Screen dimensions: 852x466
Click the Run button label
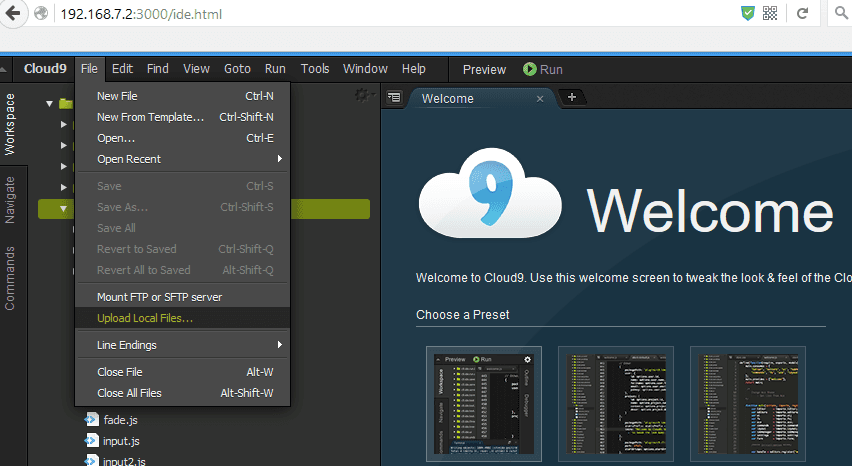[x=551, y=70]
